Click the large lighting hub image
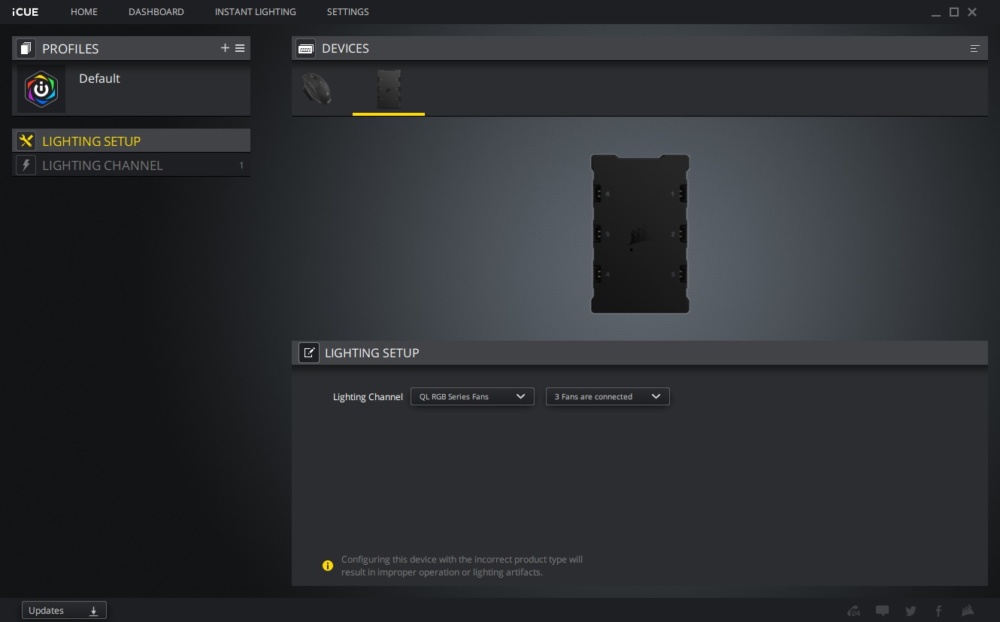 (x=640, y=233)
